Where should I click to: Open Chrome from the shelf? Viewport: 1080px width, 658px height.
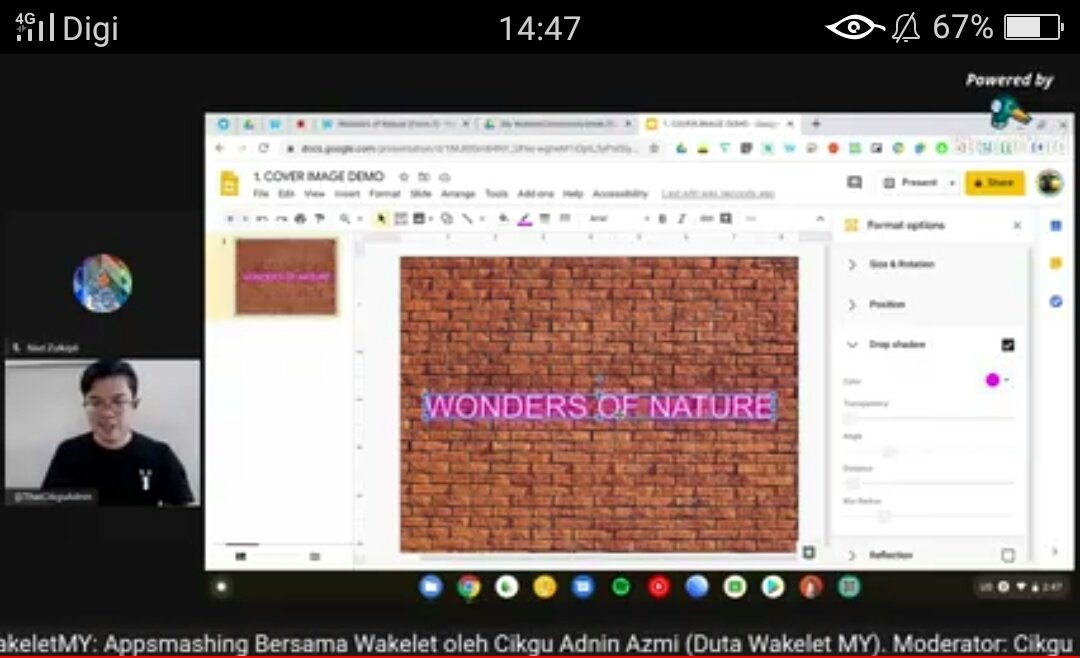(468, 587)
